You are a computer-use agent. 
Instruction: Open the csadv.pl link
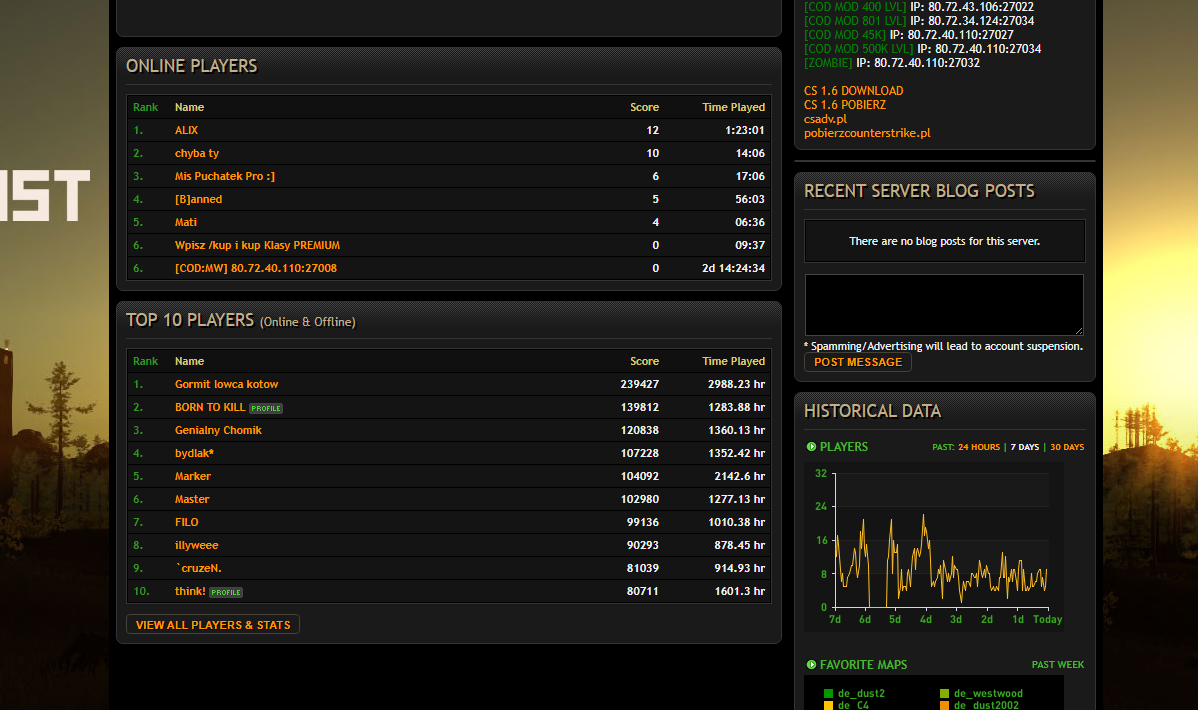[x=825, y=119]
